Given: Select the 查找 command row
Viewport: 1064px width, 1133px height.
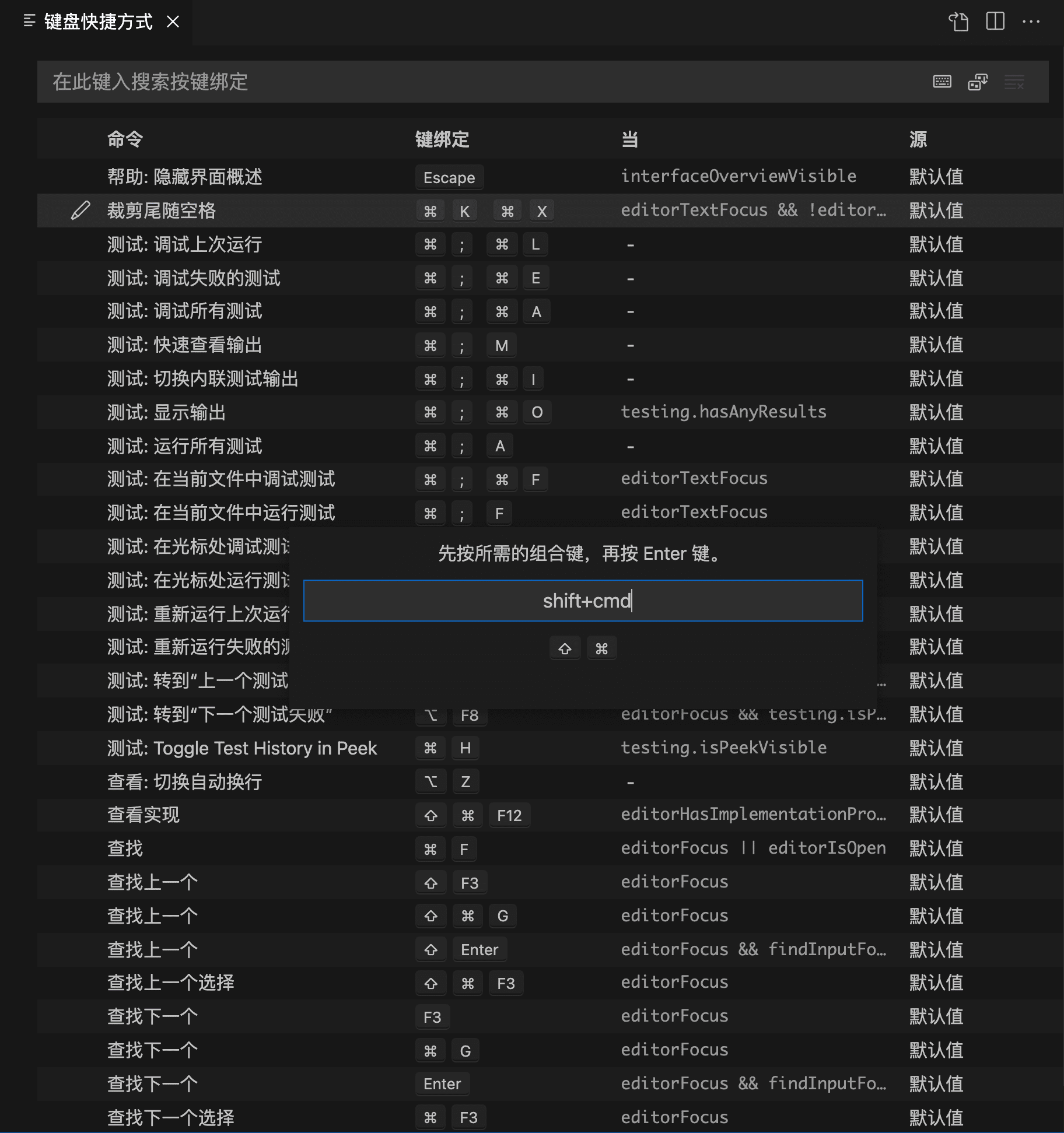Looking at the screenshot, I should (549, 849).
